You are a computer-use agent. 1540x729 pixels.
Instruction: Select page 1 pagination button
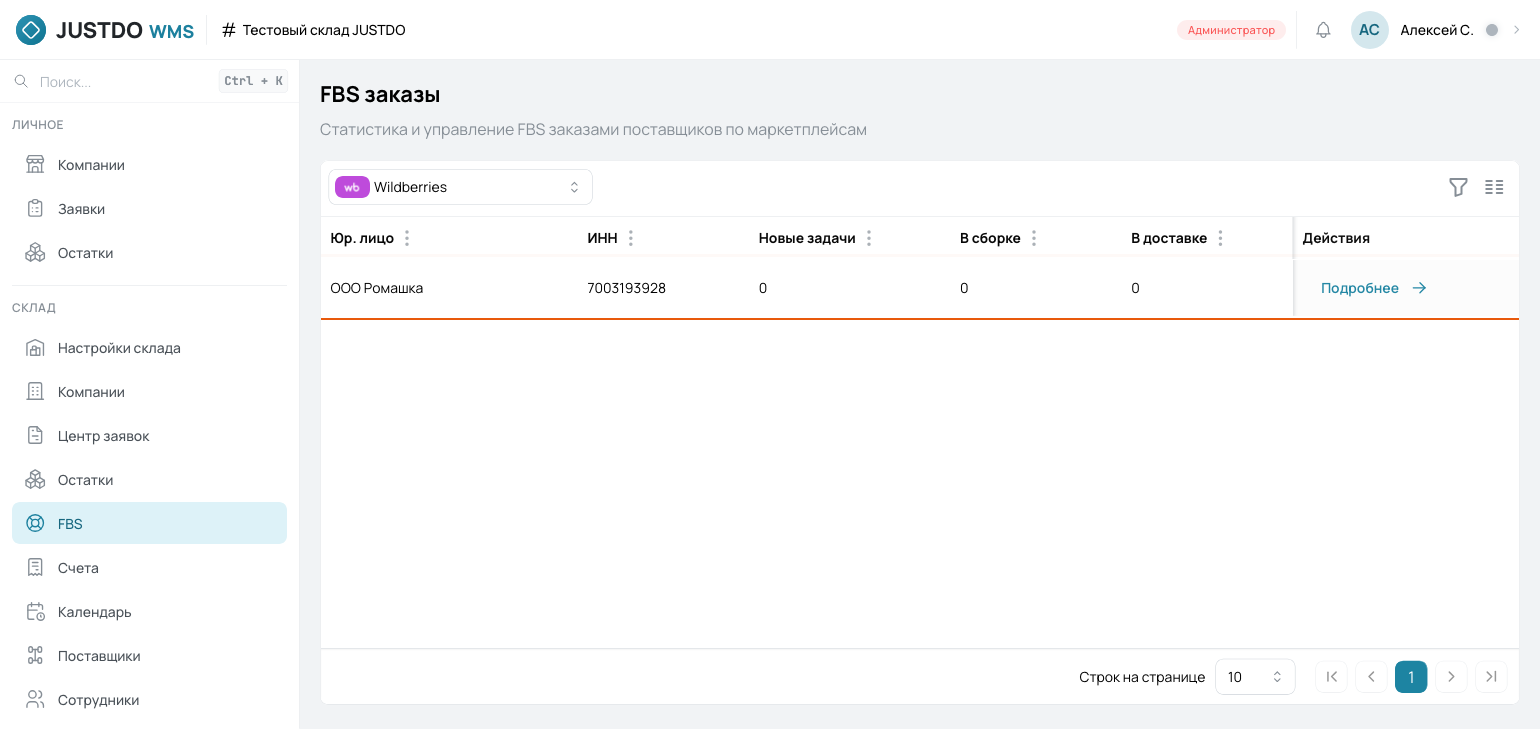[1411, 677]
